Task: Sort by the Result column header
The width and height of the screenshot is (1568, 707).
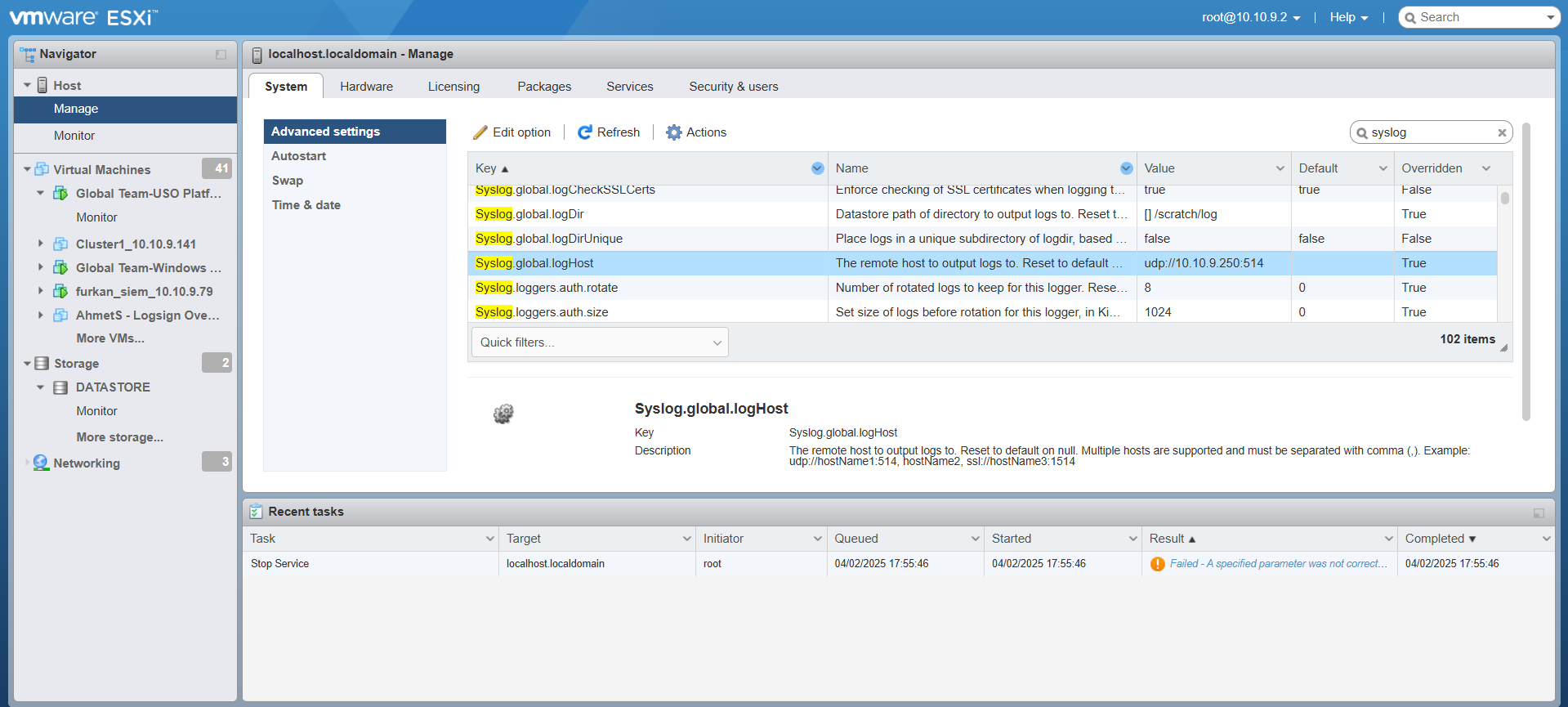Action: click(1269, 539)
